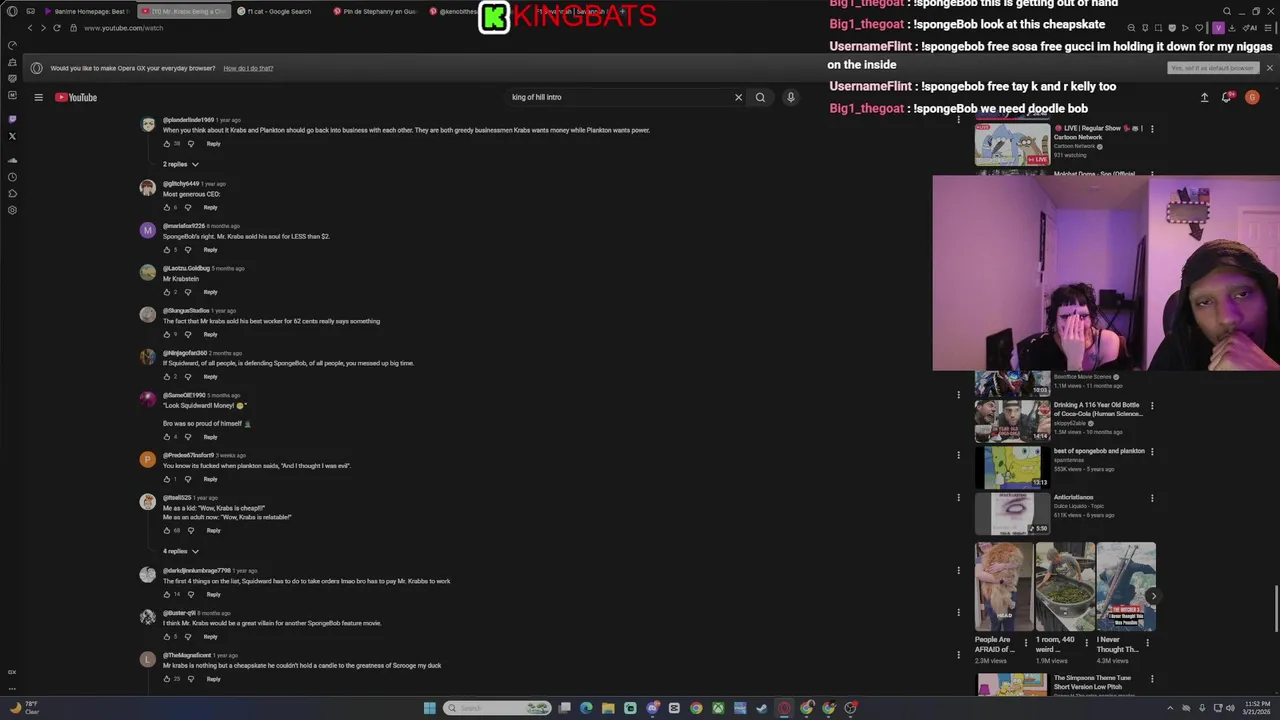This screenshot has width=1280, height=720.
Task: Reply to the @Buster-q9i comment
Action: click(210, 637)
